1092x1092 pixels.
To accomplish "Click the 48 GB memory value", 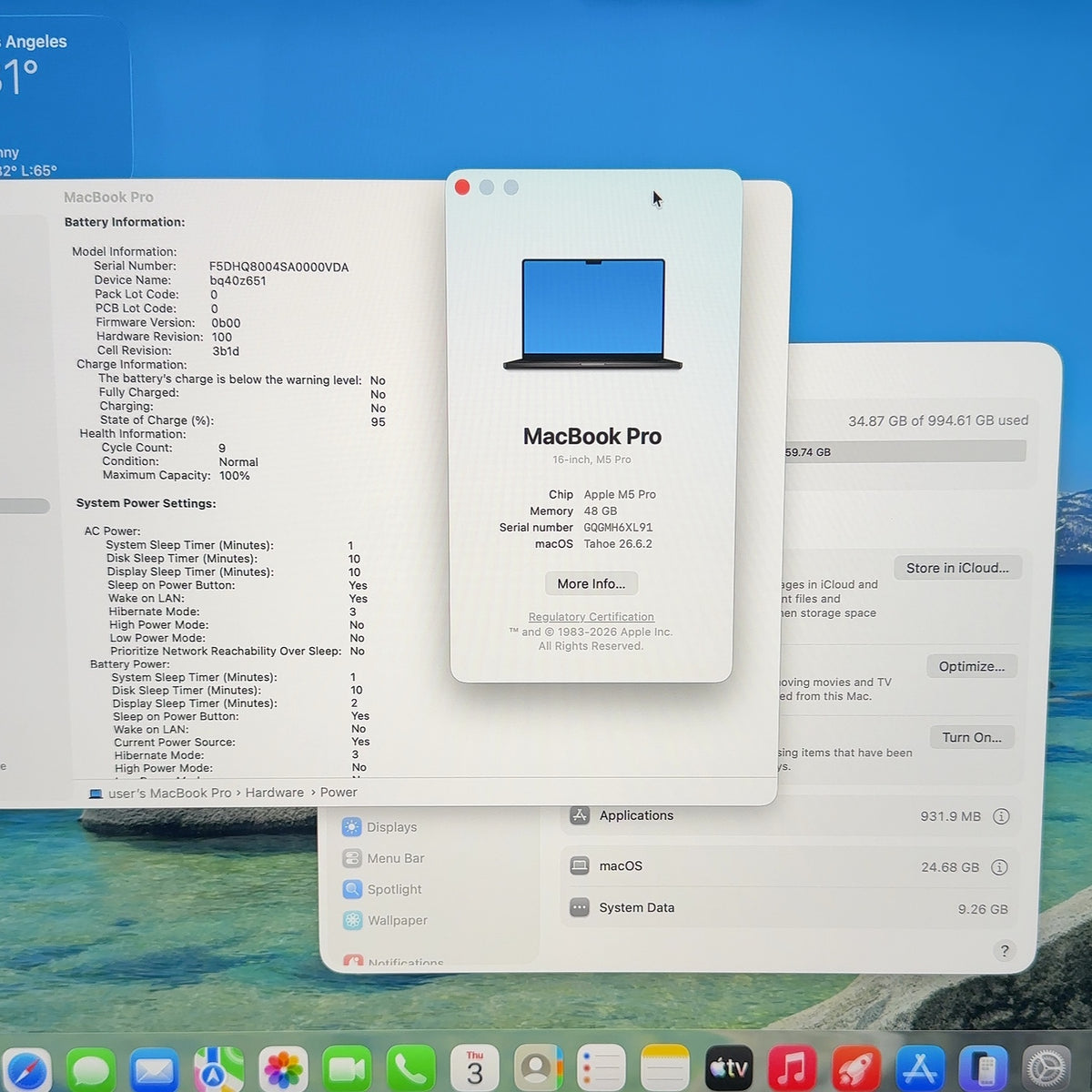I will pyautogui.click(x=601, y=511).
